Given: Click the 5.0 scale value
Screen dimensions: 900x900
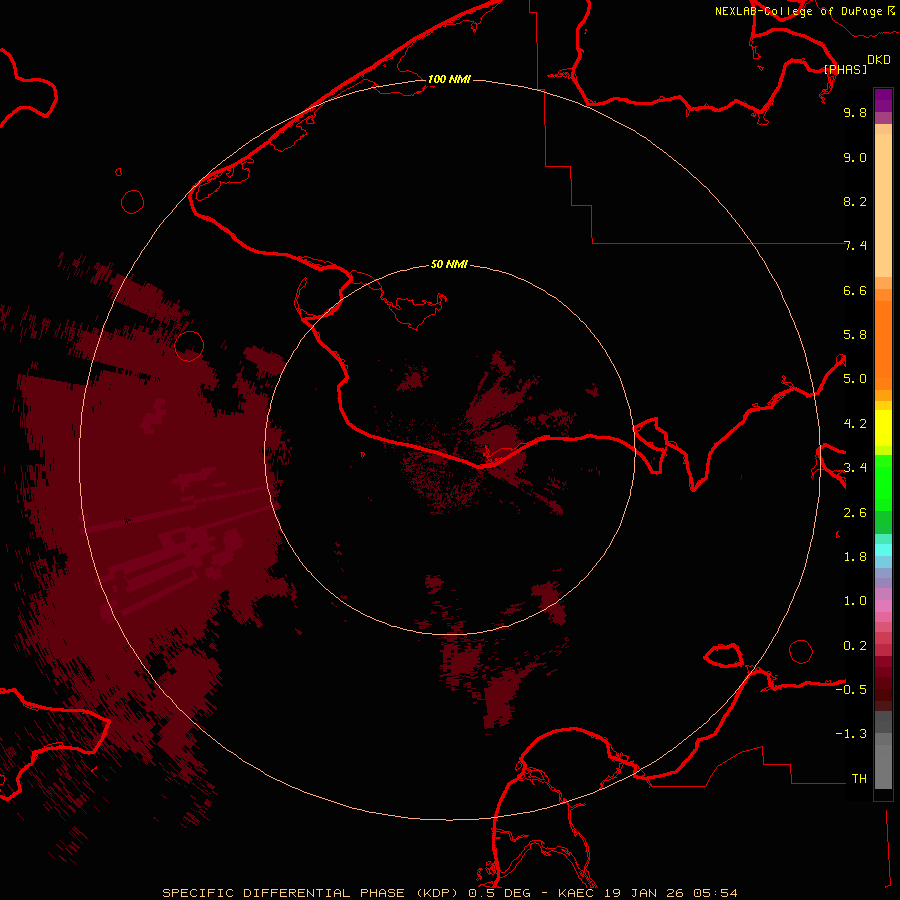Looking at the screenshot, I should tap(855, 379).
